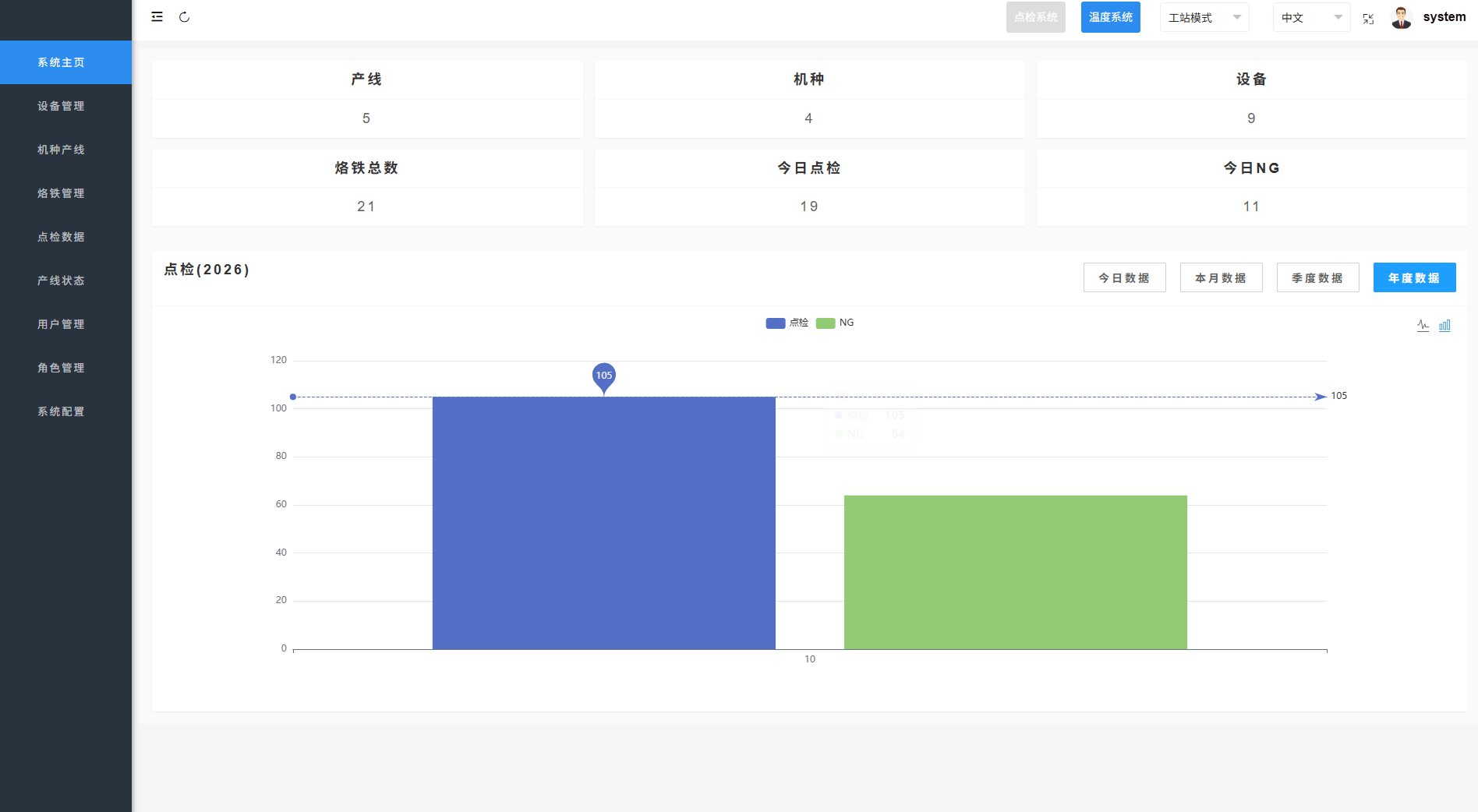Open 系统主页 in the sidebar
This screenshot has height=812, width=1478.
65,62
